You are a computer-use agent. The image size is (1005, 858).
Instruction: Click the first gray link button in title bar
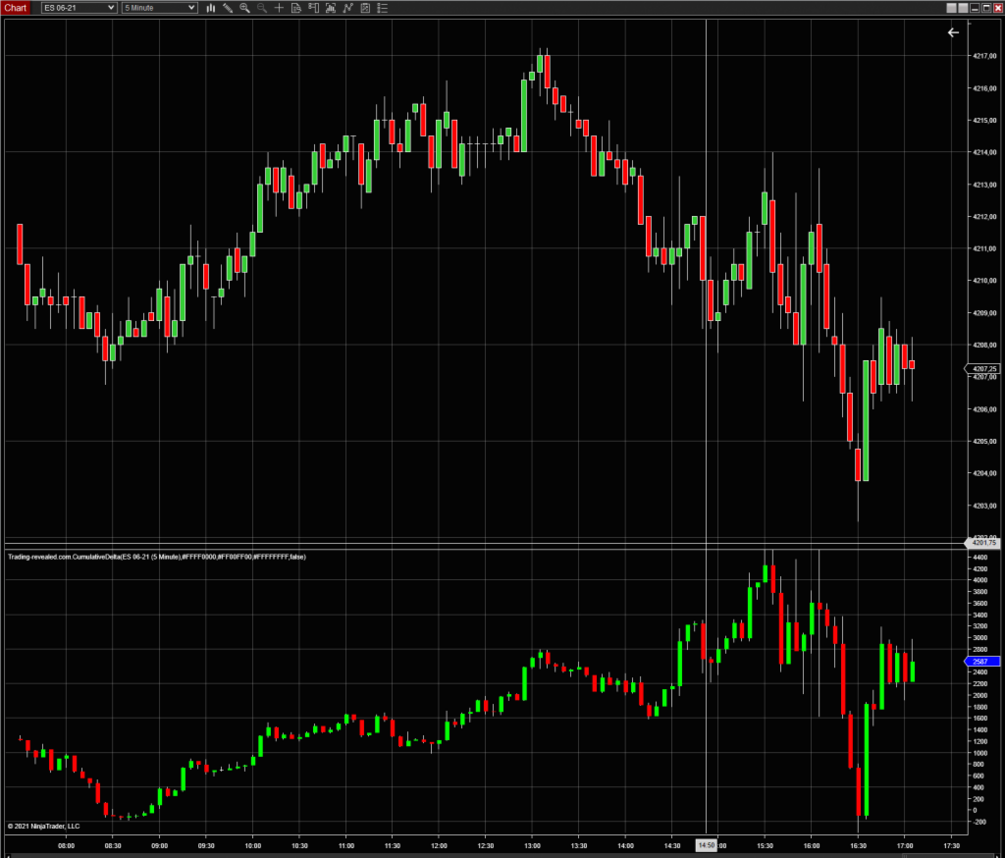pyautogui.click(x=951, y=7)
